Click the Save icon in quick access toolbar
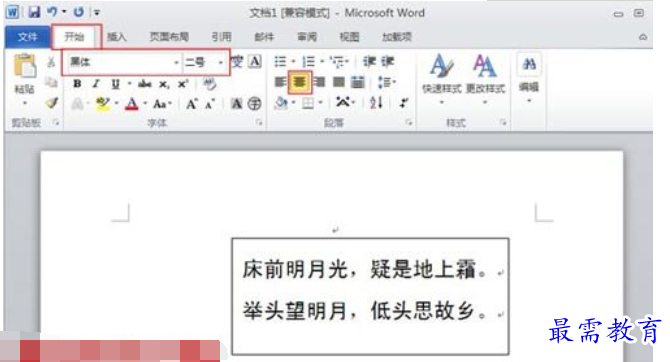 [34, 12]
